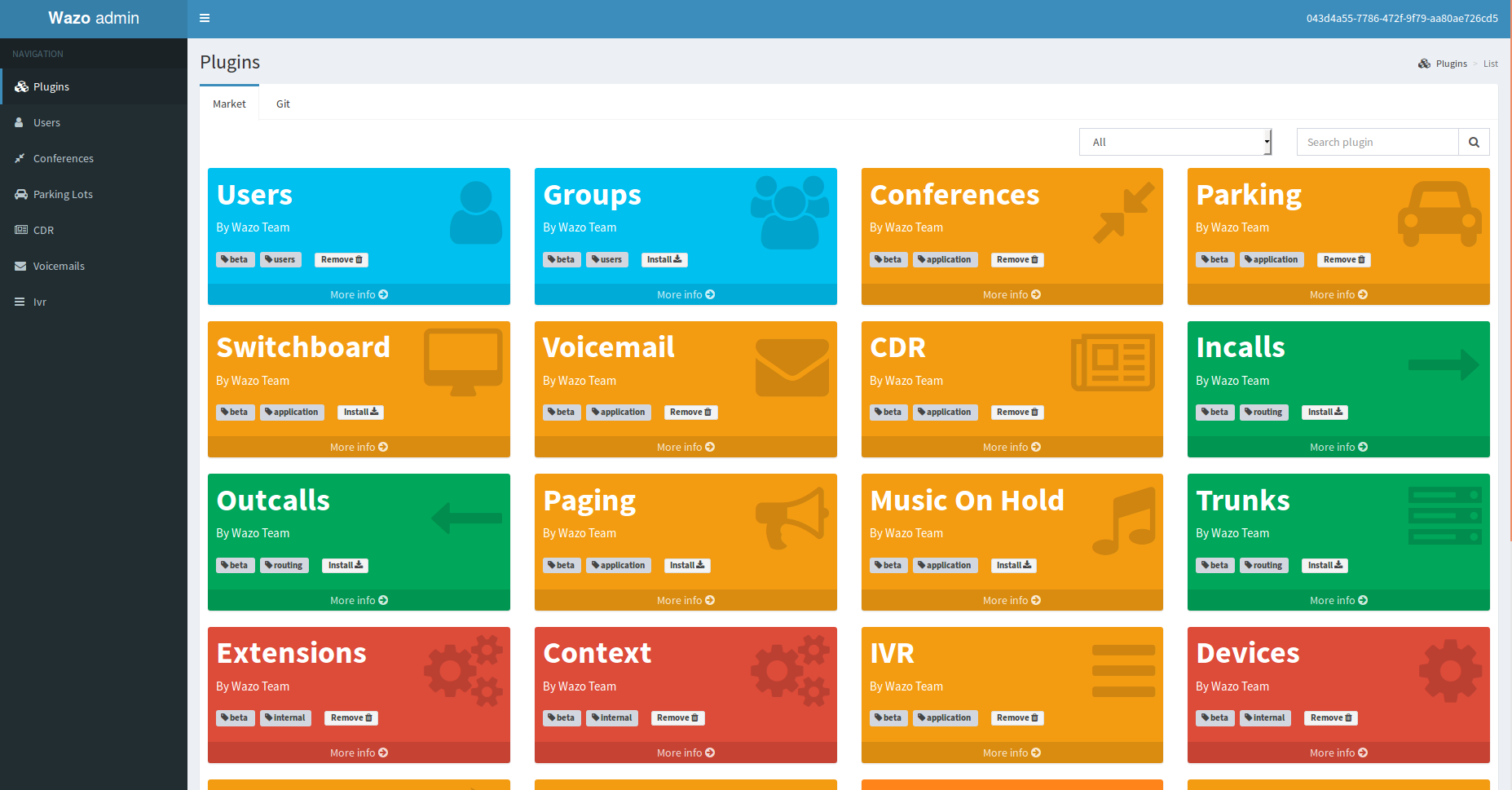This screenshot has width=1512, height=790.
Task: Click the beta tag on Trunks card
Action: click(x=1215, y=565)
